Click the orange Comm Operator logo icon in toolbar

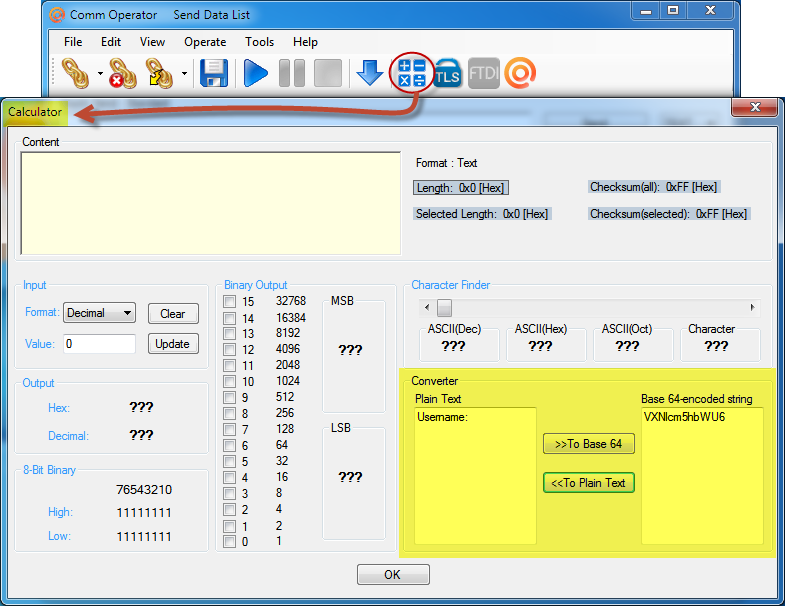click(x=520, y=73)
